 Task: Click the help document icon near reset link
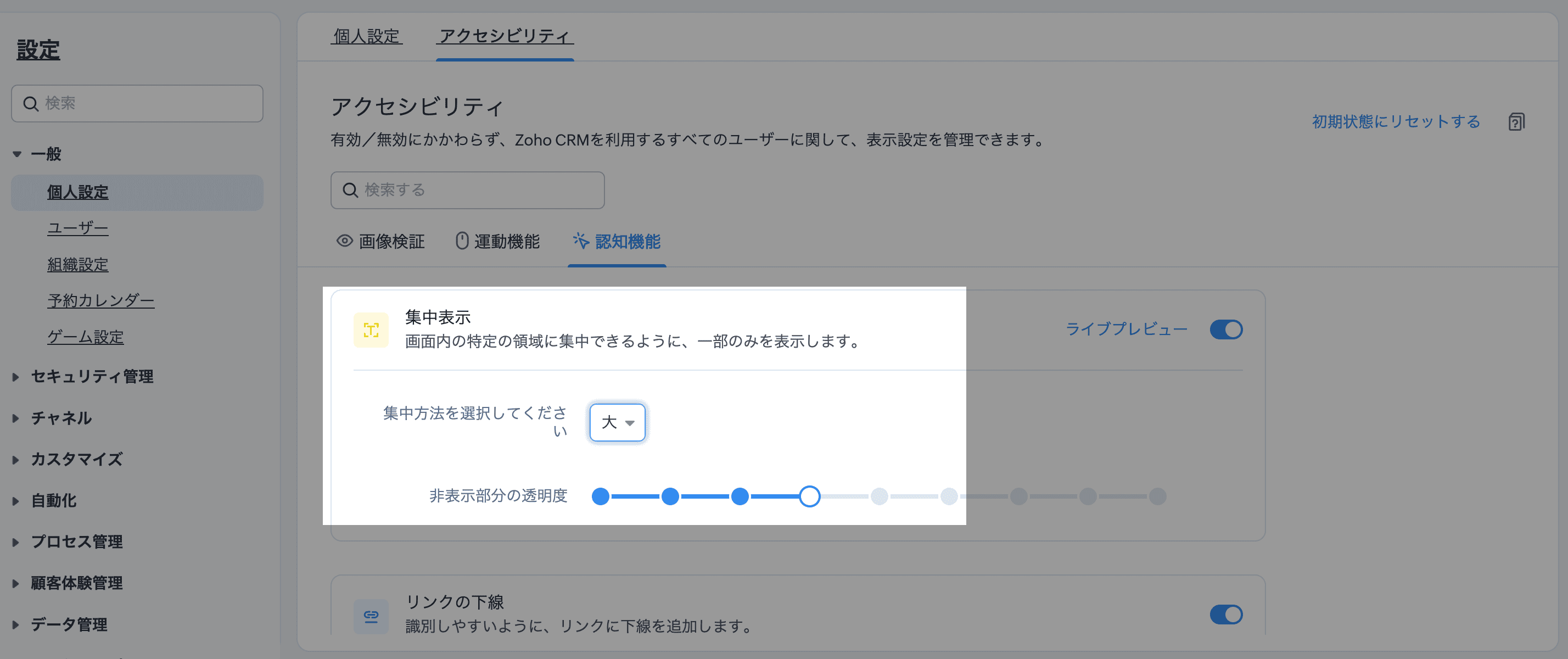point(1516,122)
